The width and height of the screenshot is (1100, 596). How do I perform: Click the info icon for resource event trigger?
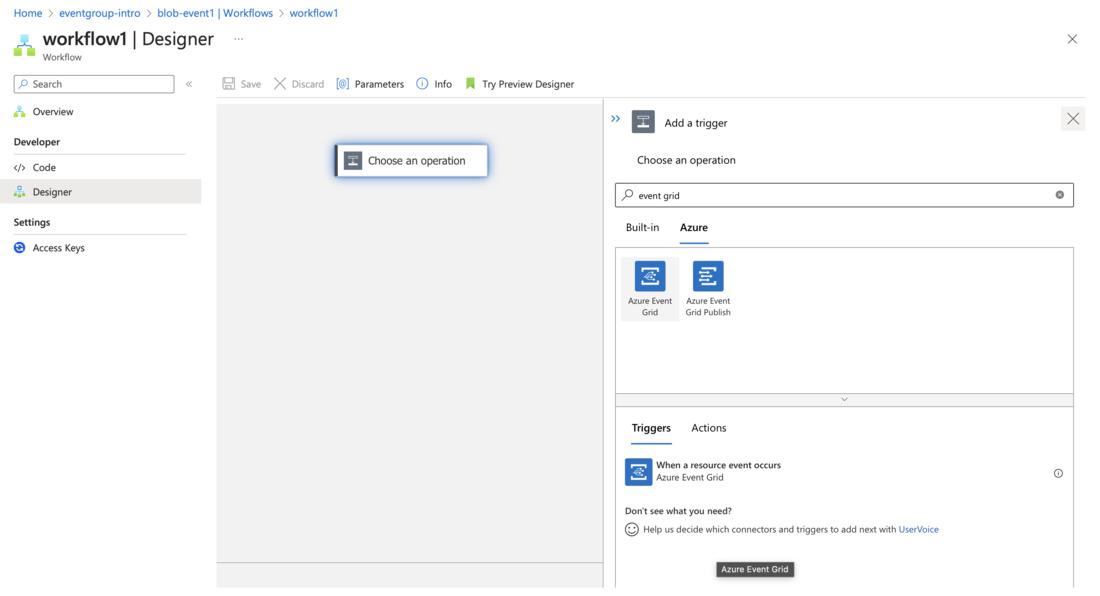click(x=1058, y=473)
